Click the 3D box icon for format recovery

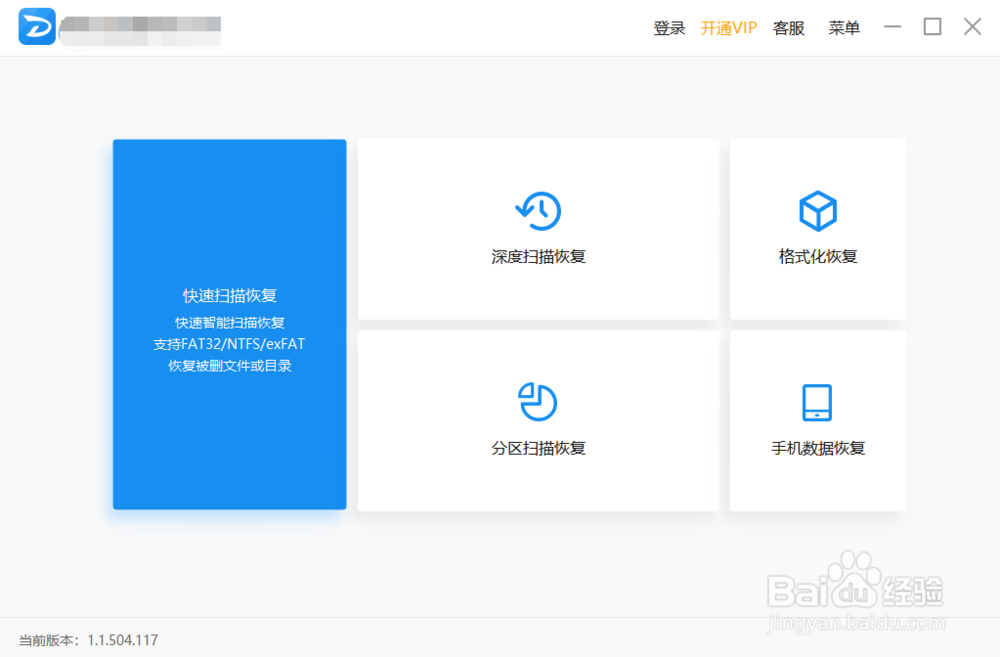(817, 209)
